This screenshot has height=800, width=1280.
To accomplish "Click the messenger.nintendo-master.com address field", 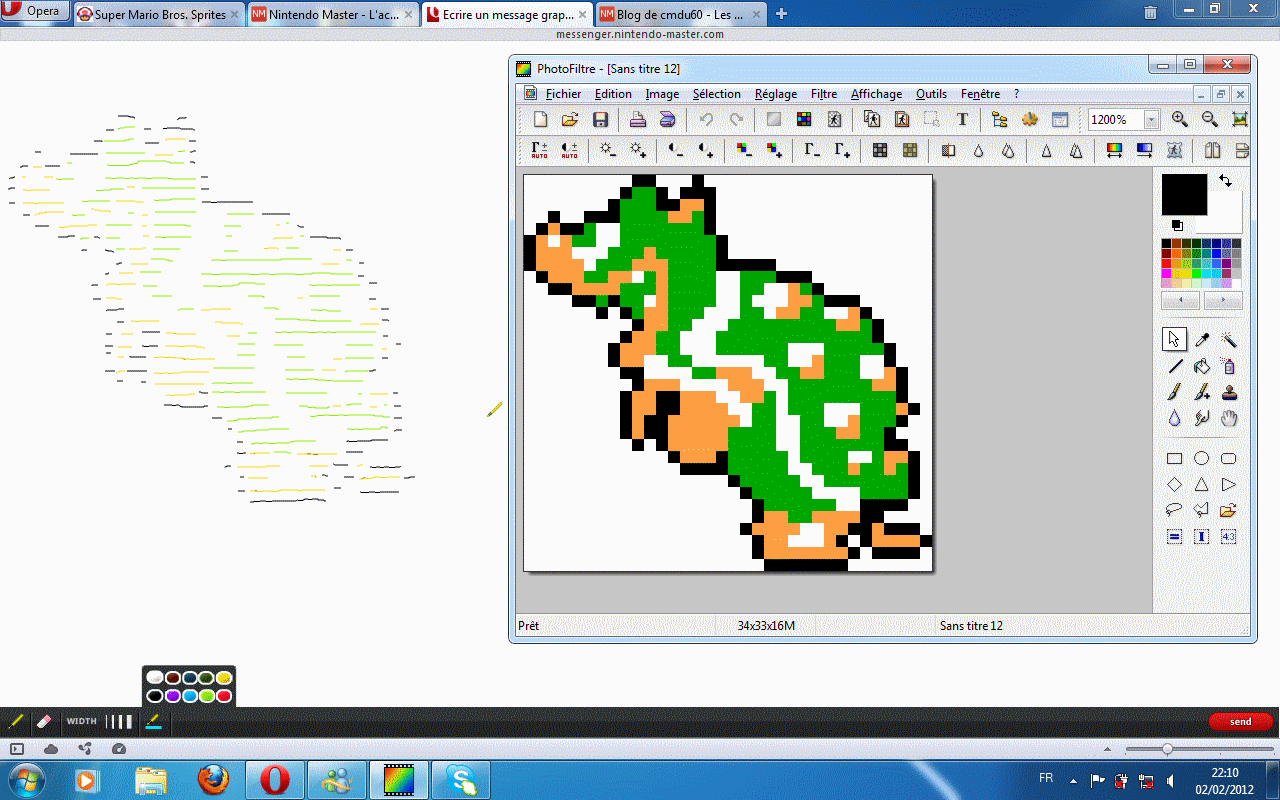I will 640,34.
